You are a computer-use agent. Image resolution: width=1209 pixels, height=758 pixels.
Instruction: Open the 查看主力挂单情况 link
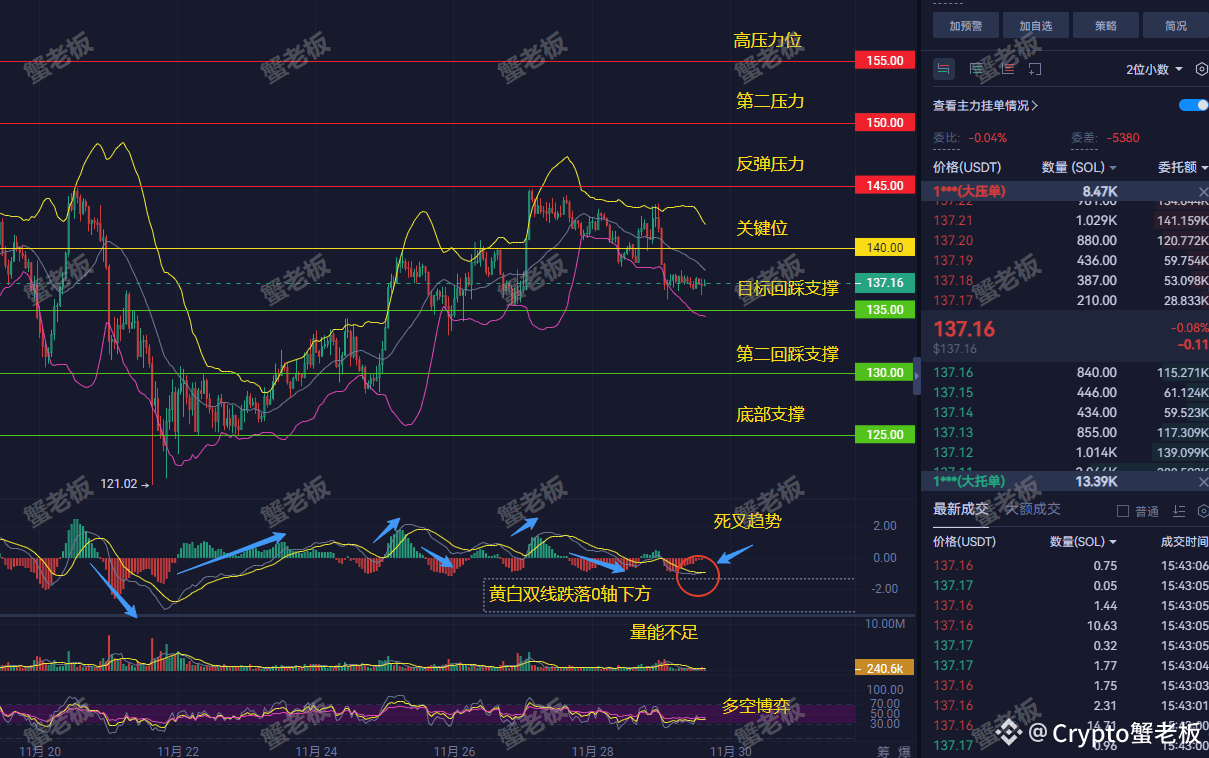(985, 105)
